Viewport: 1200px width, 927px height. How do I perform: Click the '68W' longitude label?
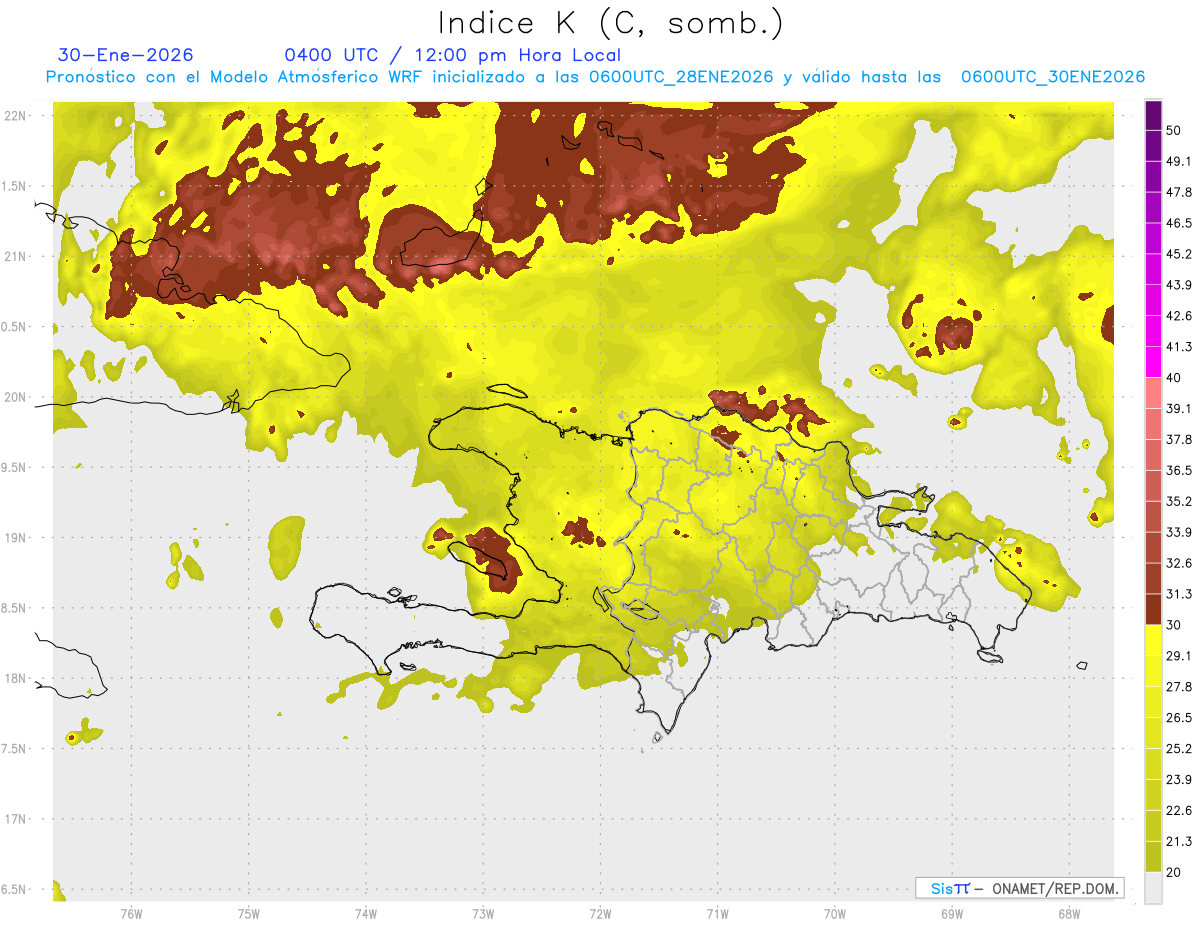tap(1068, 915)
